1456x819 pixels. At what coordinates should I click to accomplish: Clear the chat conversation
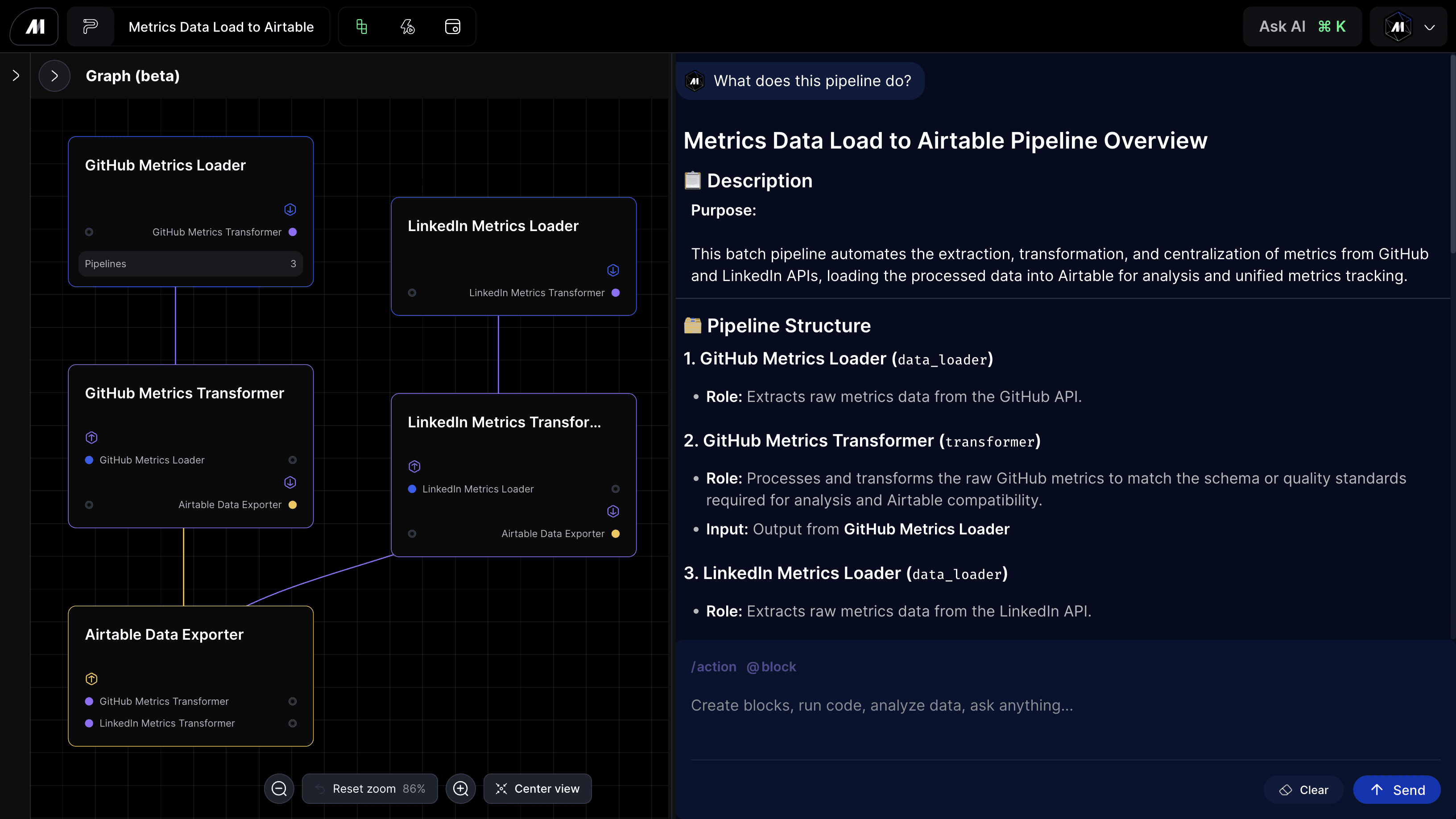1303,790
